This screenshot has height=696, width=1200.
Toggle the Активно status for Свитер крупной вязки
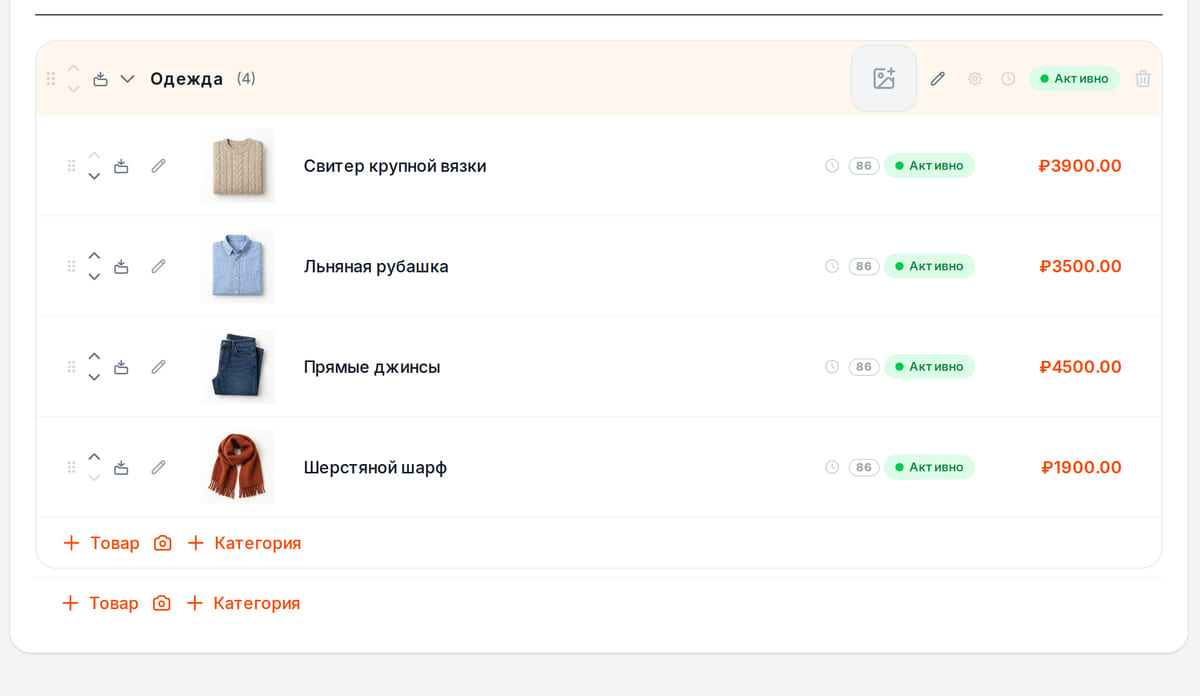click(929, 166)
